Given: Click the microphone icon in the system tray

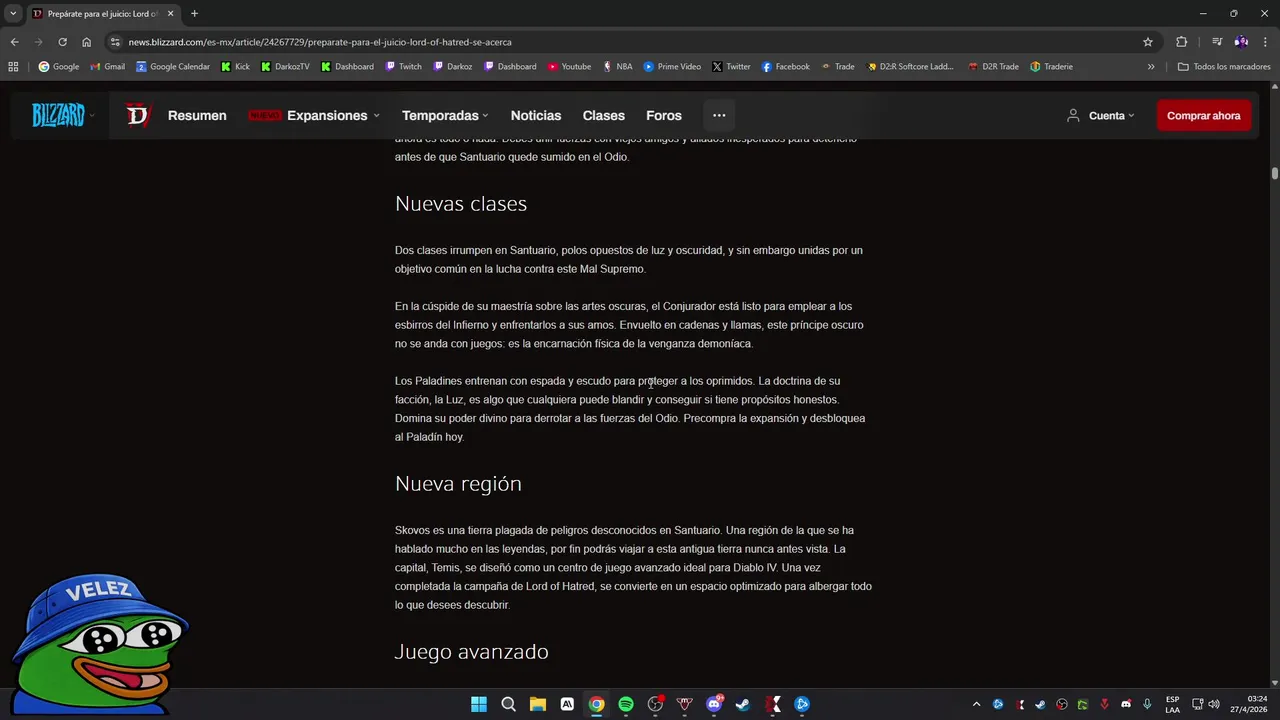Looking at the screenshot, I should (x=1147, y=704).
